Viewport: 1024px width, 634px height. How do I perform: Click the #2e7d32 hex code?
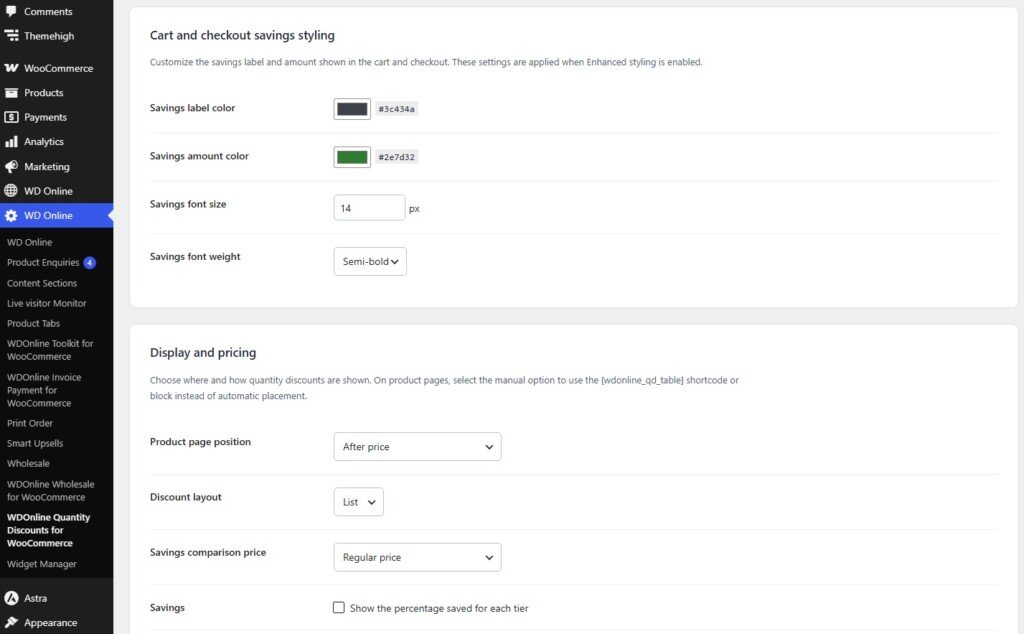[396, 157]
